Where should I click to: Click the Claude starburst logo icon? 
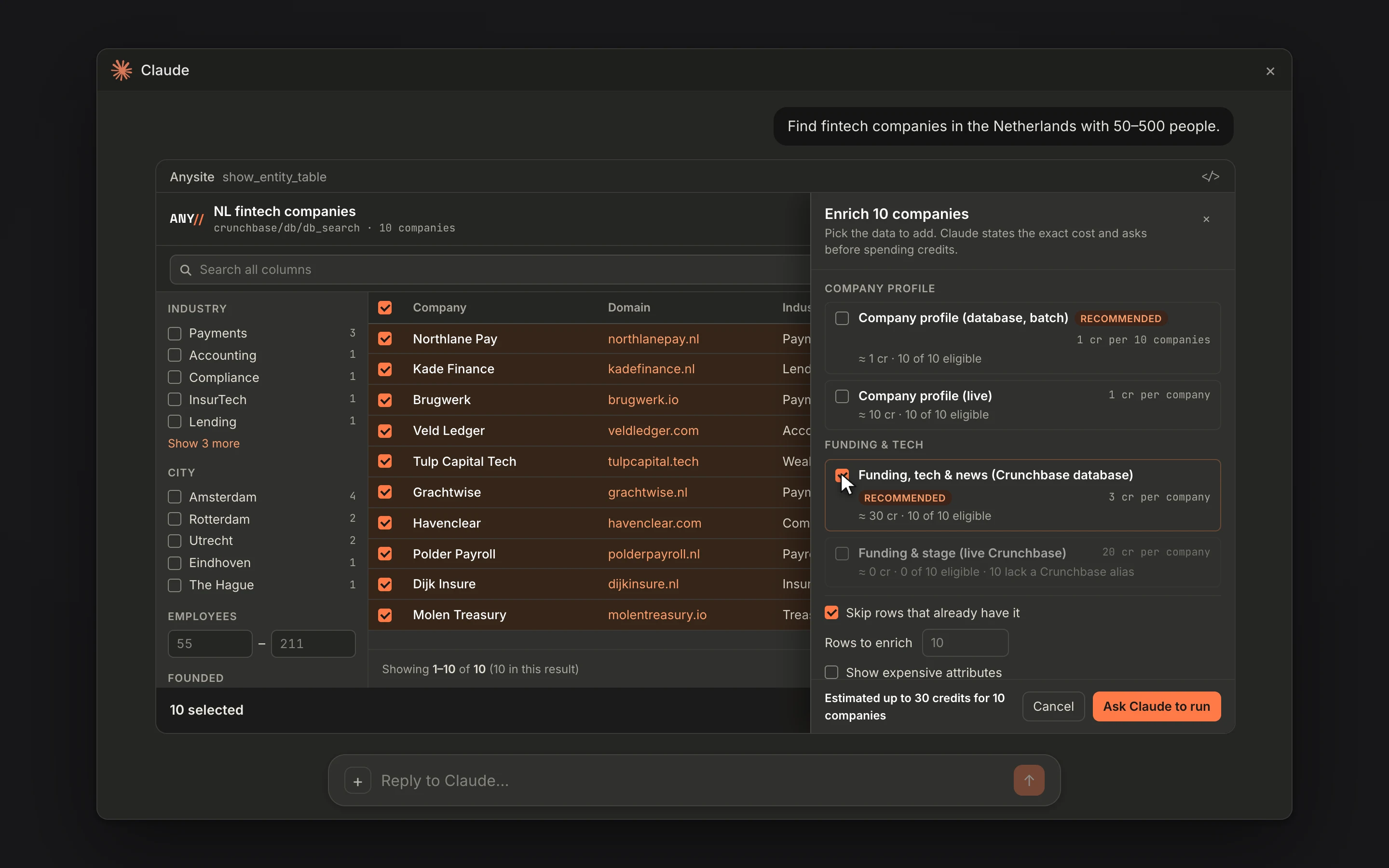pyautogui.click(x=122, y=70)
